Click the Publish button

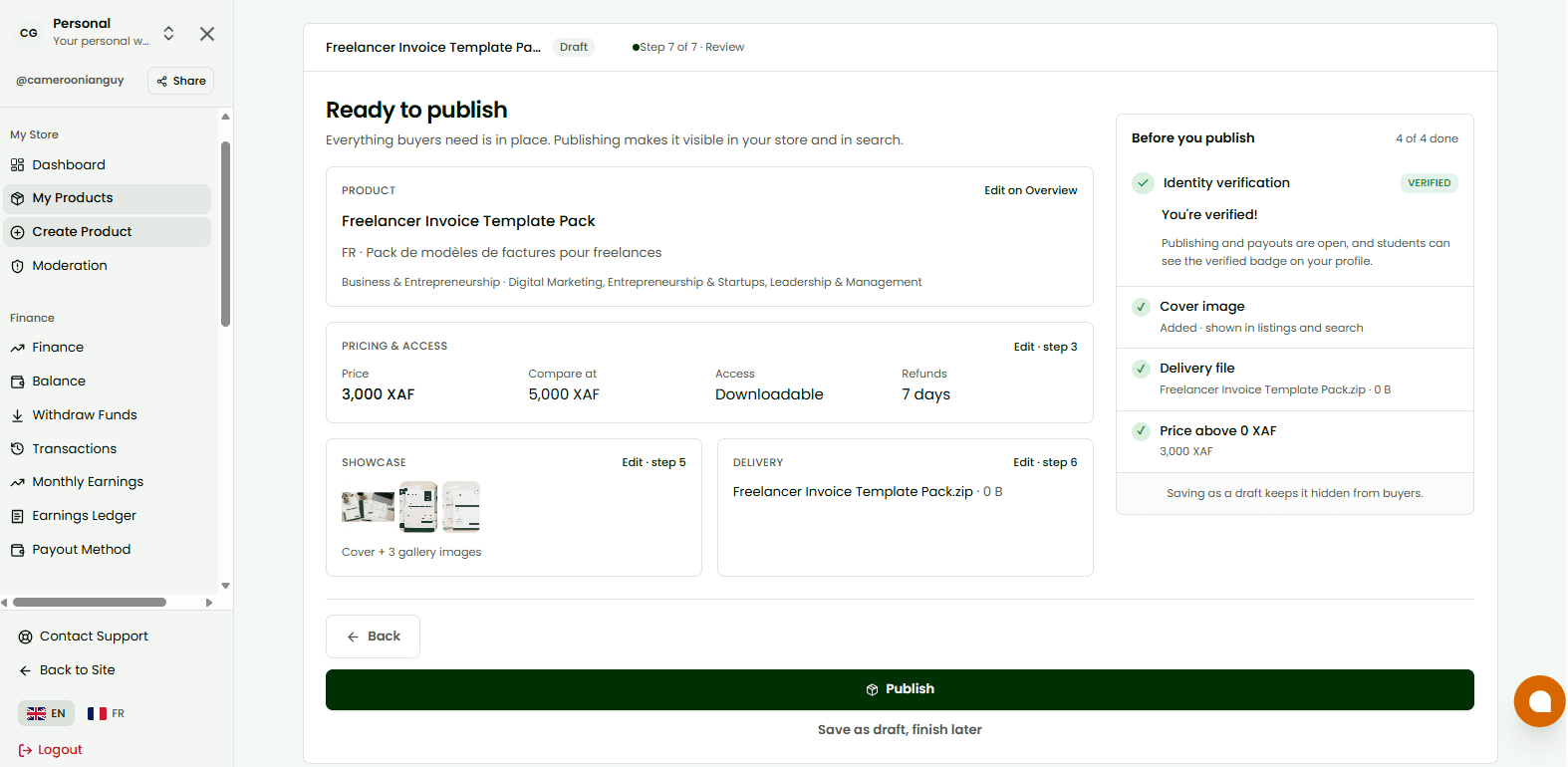click(900, 689)
